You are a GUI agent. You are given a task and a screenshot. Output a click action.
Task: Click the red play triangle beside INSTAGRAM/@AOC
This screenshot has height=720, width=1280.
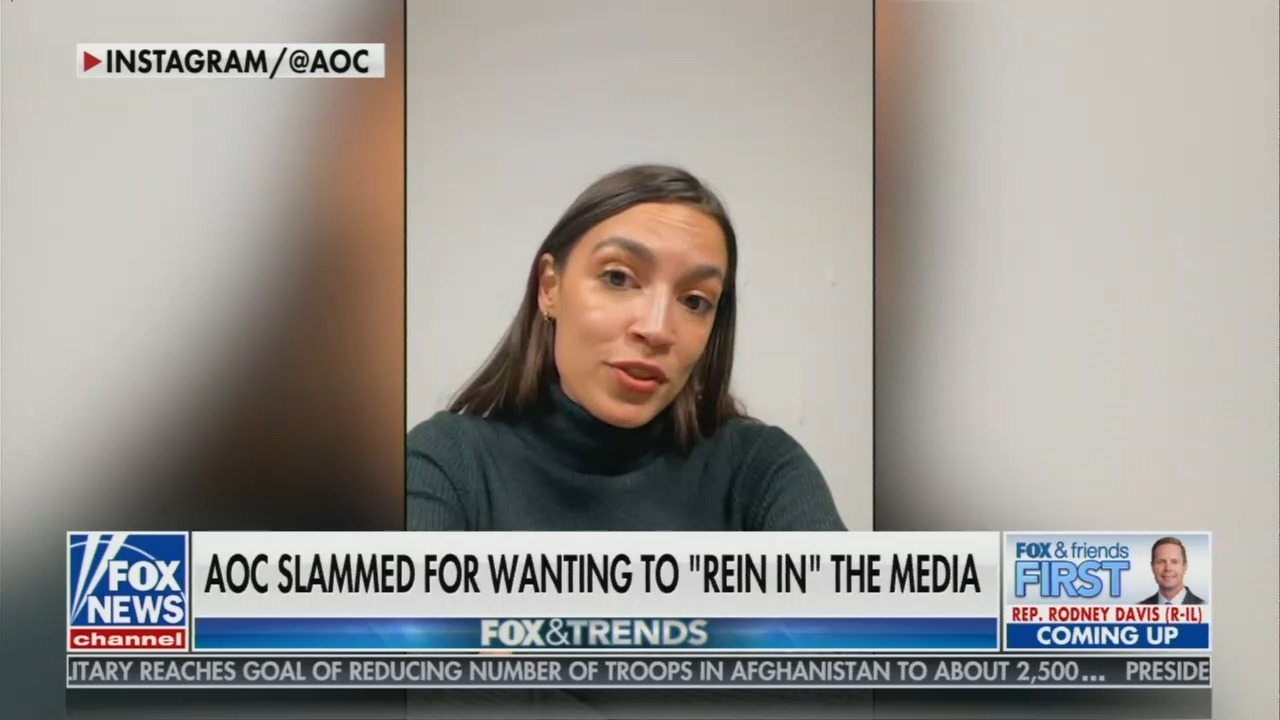click(x=92, y=61)
